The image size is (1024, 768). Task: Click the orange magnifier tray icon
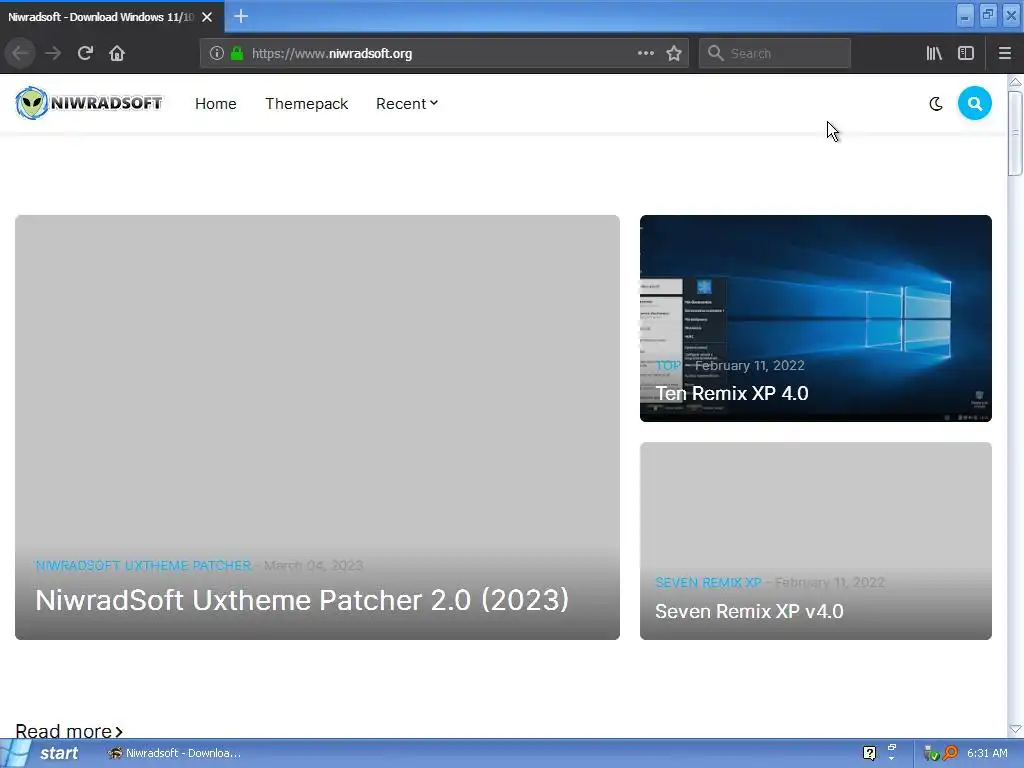pyautogui.click(x=950, y=753)
